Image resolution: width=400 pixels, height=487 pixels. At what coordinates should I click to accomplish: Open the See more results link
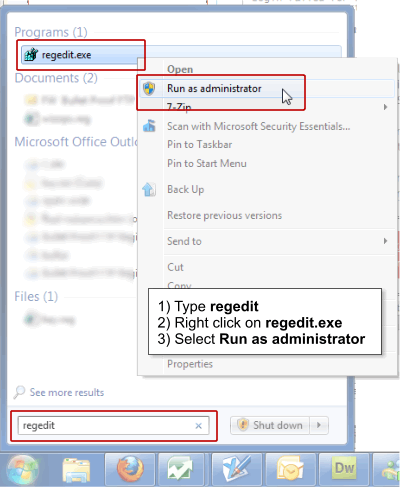tap(67, 392)
